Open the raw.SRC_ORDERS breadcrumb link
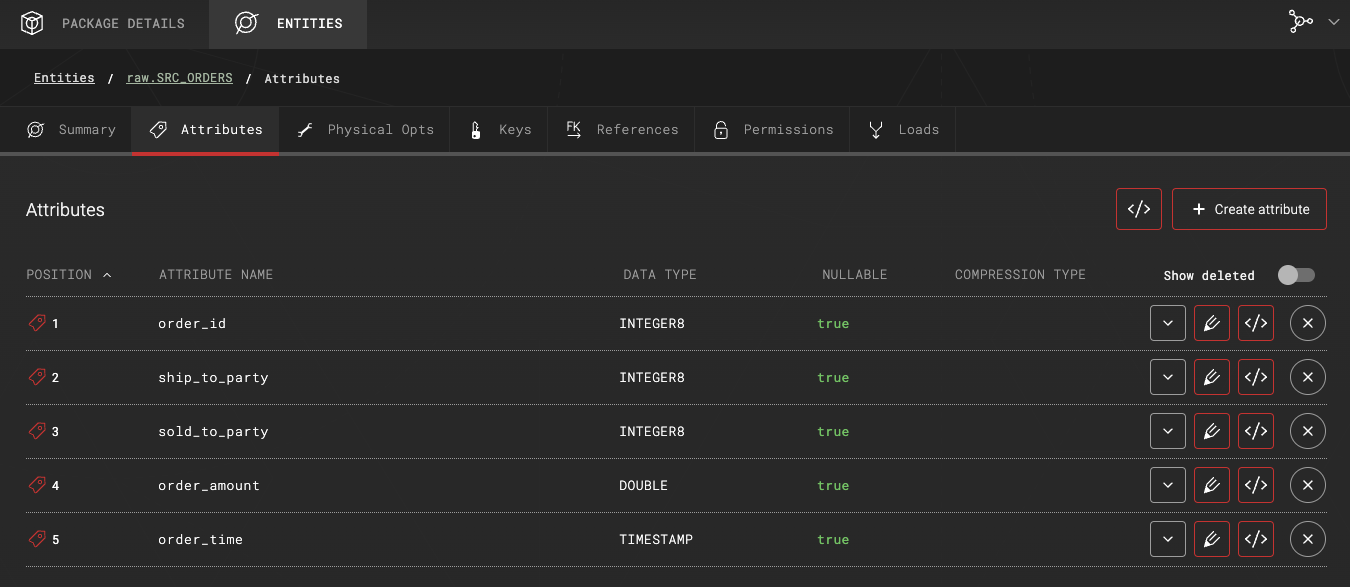The image size is (1350, 587). coord(178,77)
